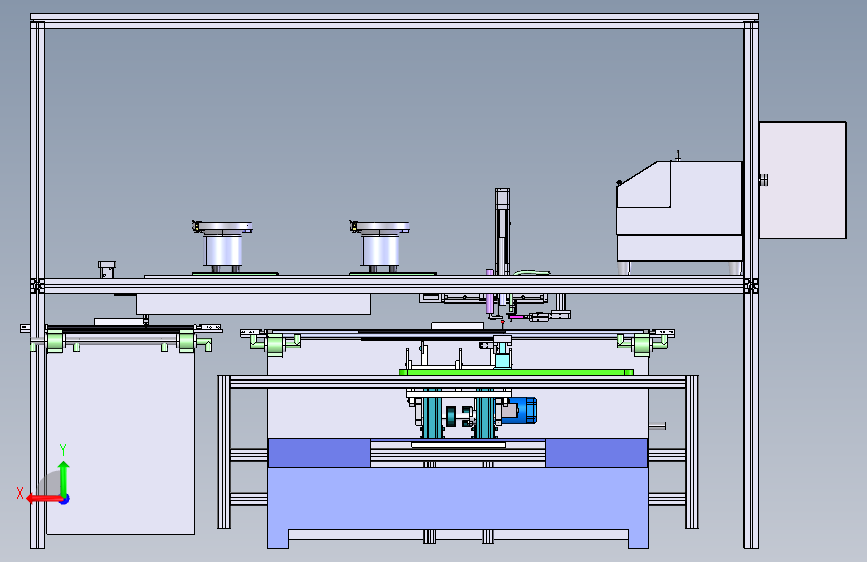
Task: Select the small stand at the left end of the shelf
Action: click(x=107, y=269)
